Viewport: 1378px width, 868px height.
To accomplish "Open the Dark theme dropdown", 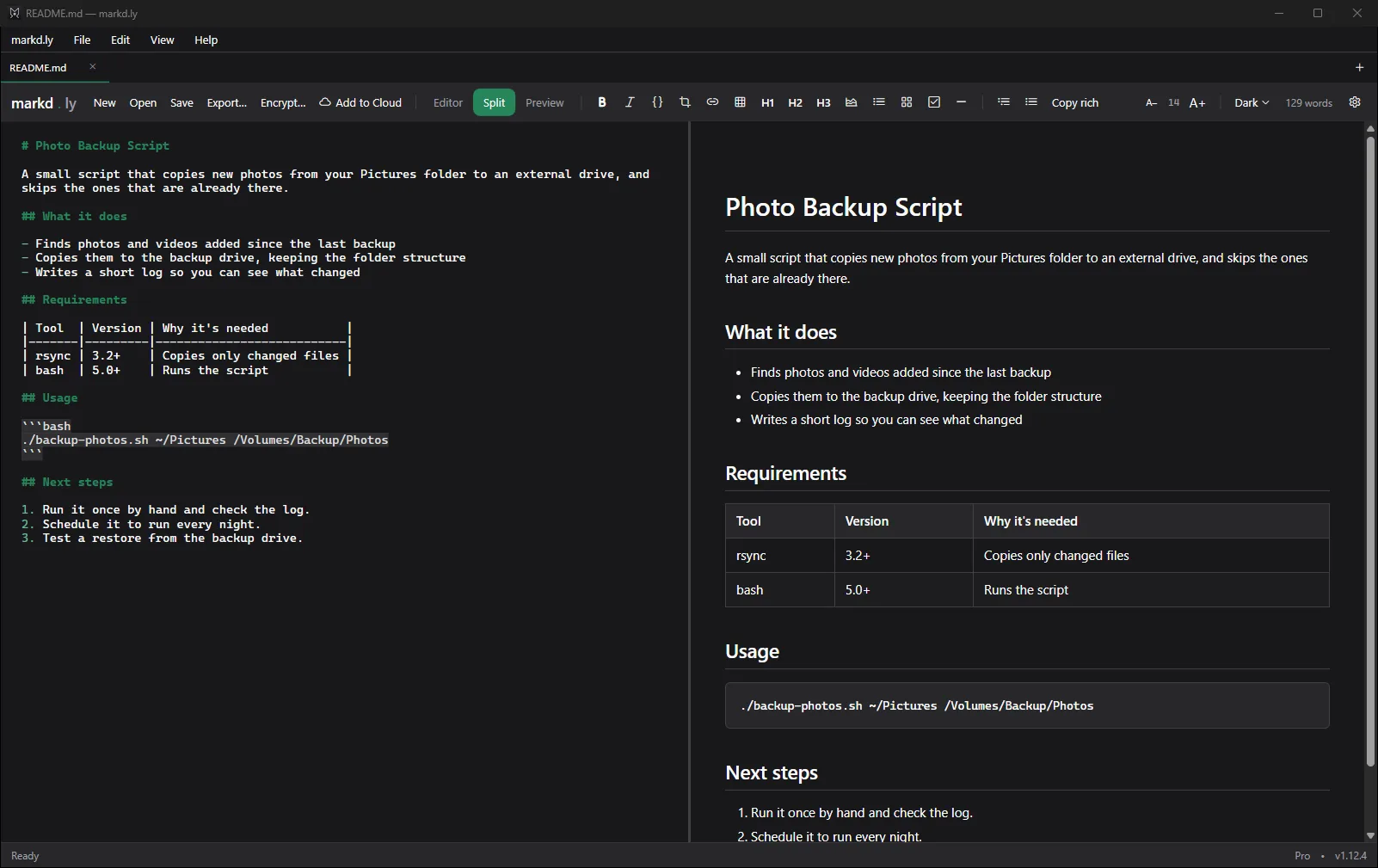I will pos(1252,102).
